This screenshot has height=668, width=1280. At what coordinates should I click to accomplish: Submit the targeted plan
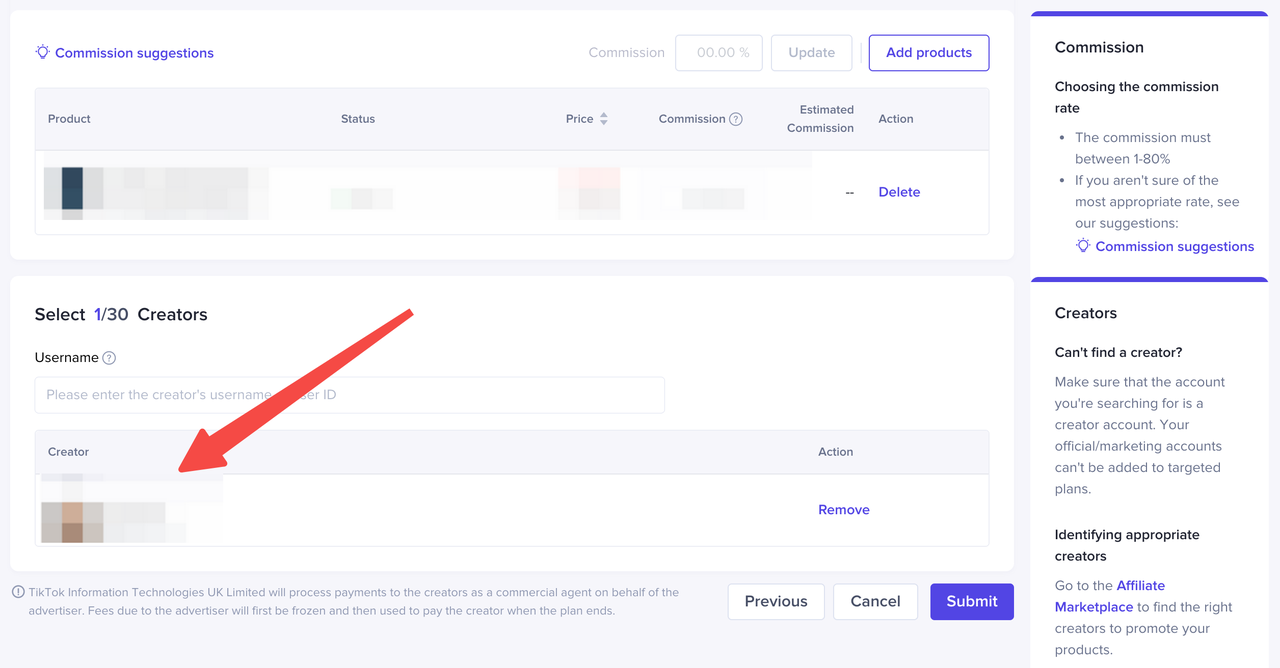971,601
